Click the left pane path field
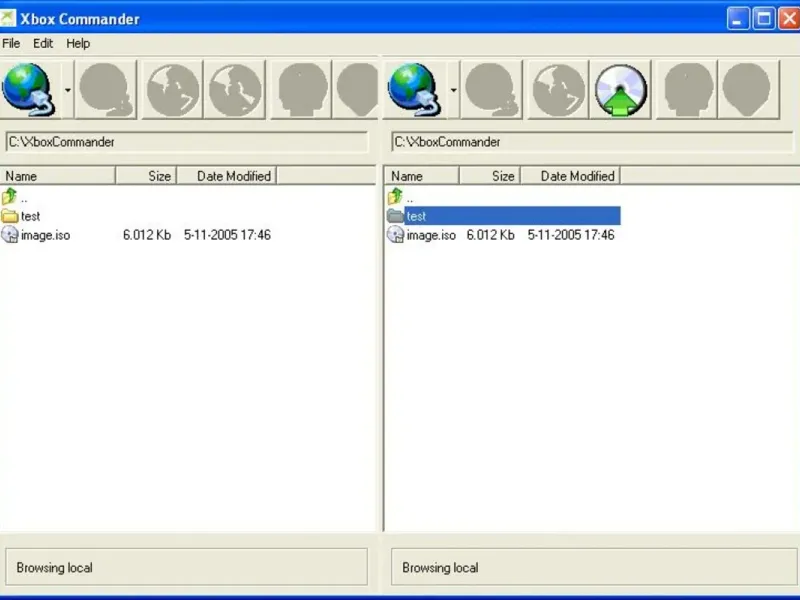800x600 pixels. point(187,142)
